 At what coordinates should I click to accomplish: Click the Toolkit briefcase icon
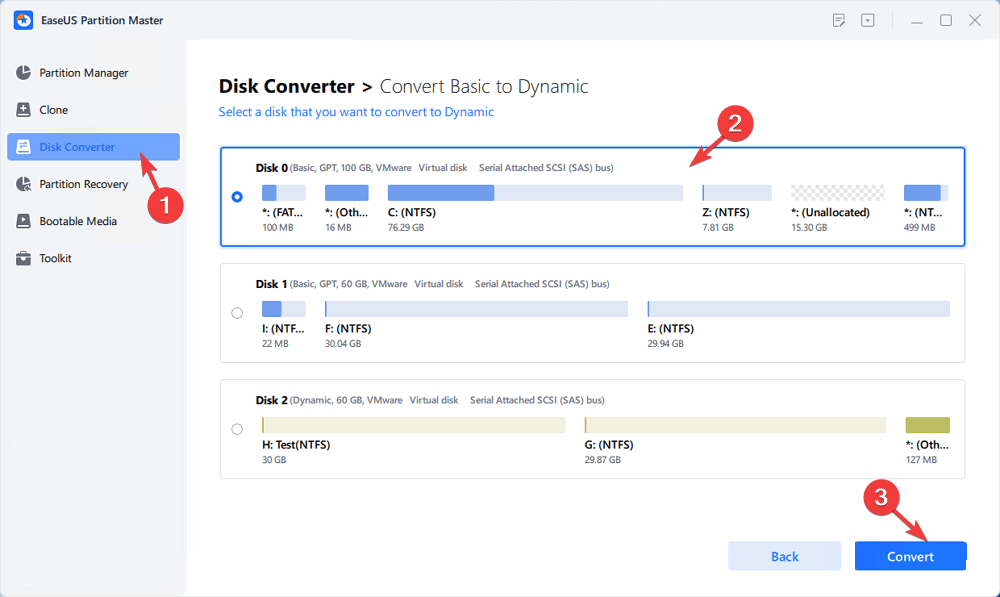24,258
